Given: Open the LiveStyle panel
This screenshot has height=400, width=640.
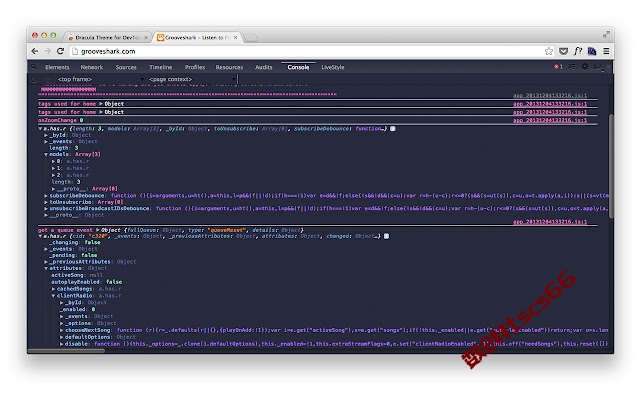Looking at the screenshot, I should coord(333,67).
